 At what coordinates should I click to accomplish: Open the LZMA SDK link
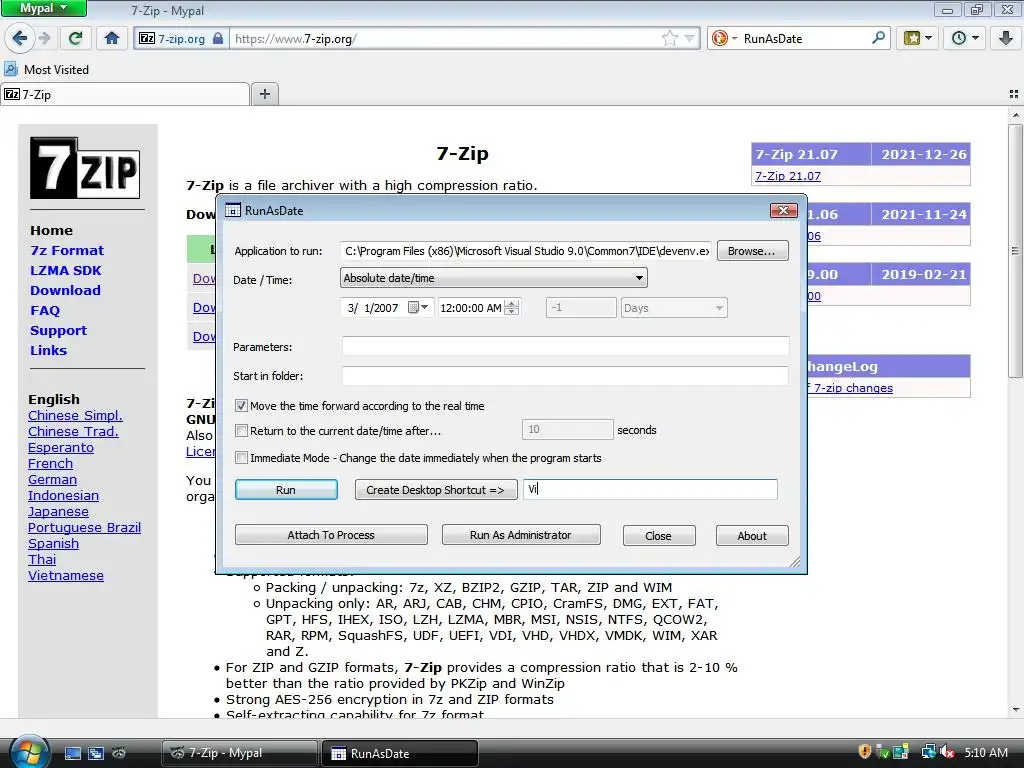pos(66,270)
